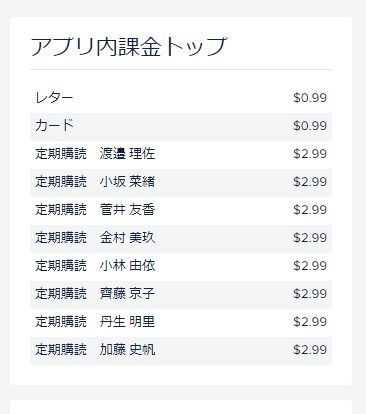Click $2.99 price beside 齊藤 京子
The width and height of the screenshot is (366, 414).
310,294
